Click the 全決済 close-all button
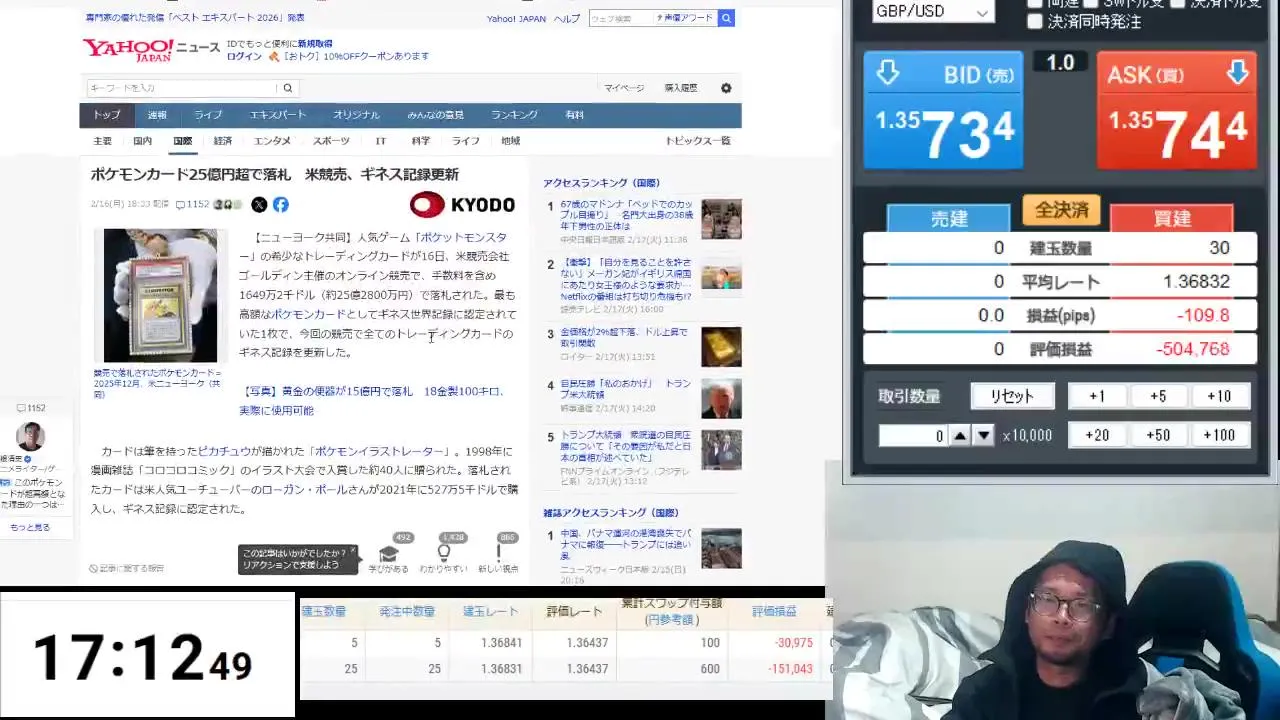 click(x=1061, y=210)
